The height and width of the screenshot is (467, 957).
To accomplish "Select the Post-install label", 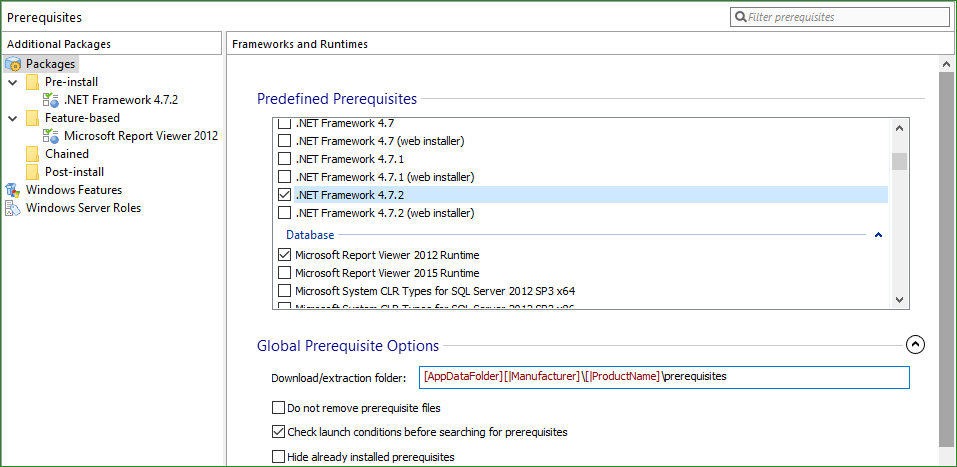I will pos(74,172).
